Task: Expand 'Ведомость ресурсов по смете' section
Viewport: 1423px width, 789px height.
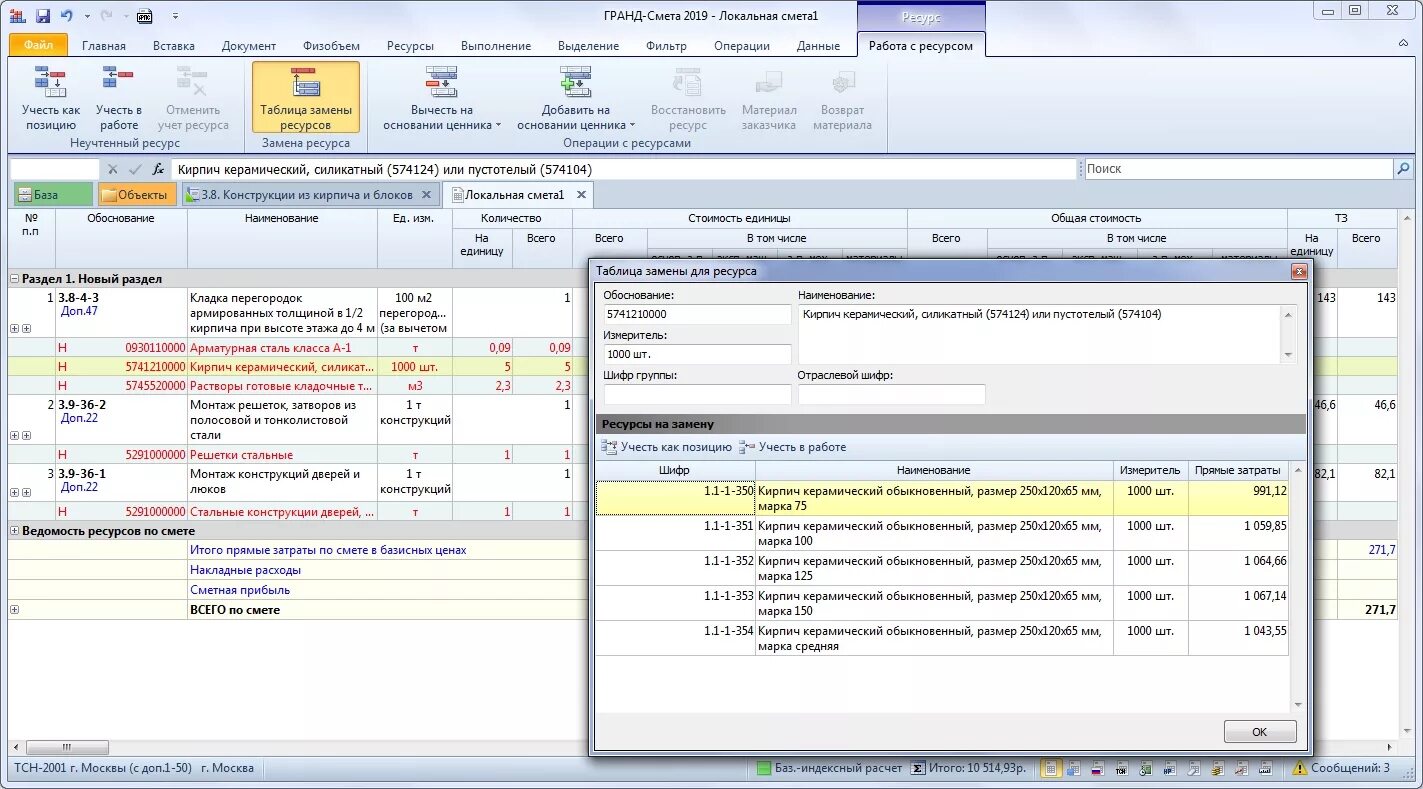Action: coord(15,531)
